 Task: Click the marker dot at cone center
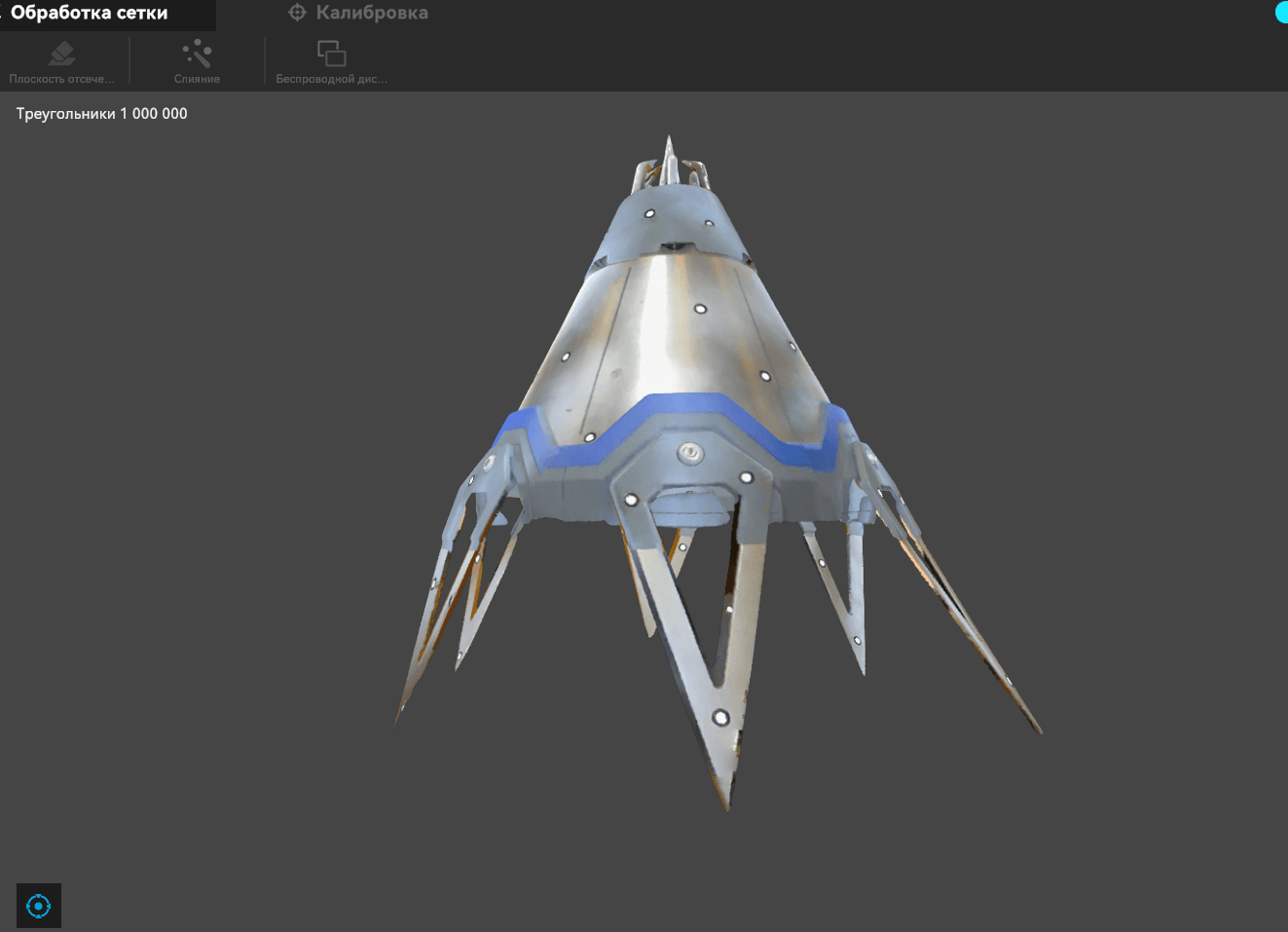700,310
